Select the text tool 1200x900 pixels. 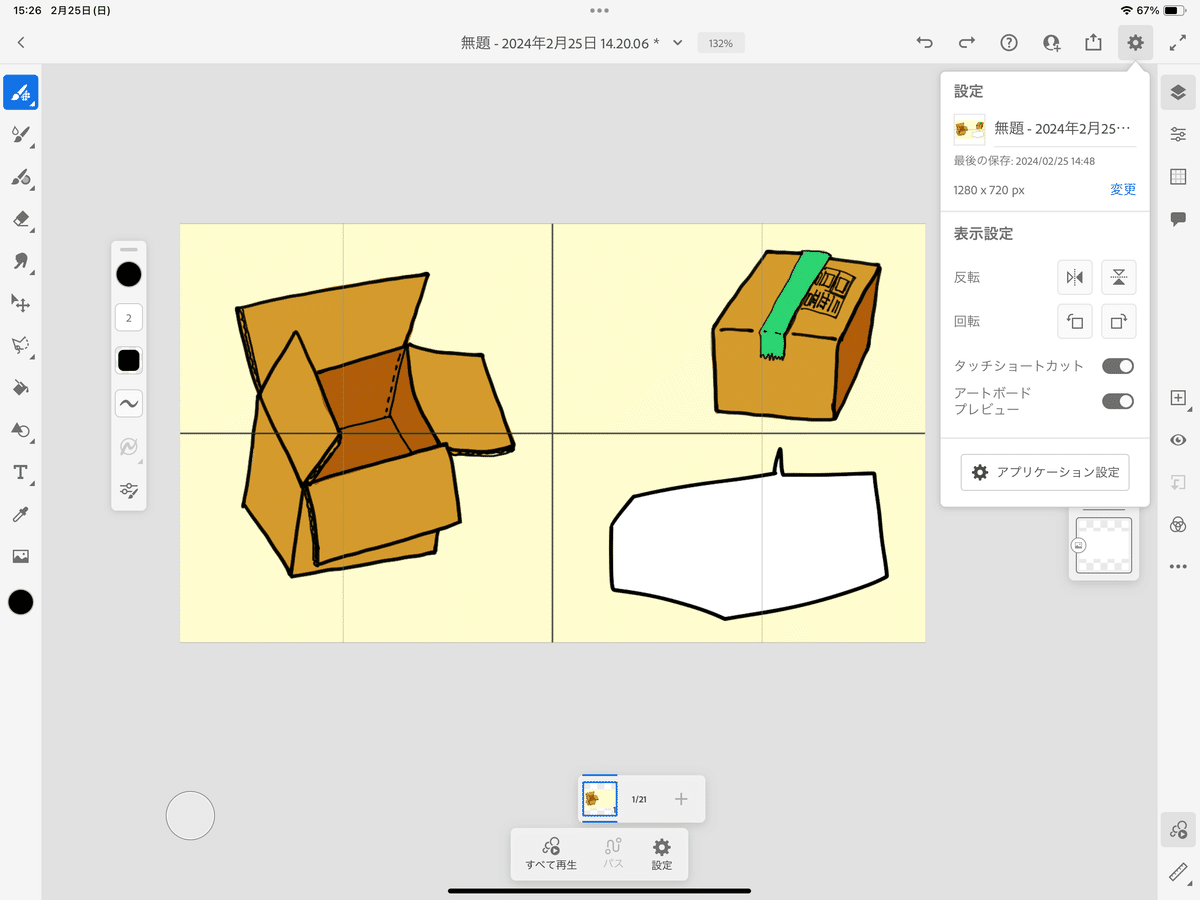point(21,472)
